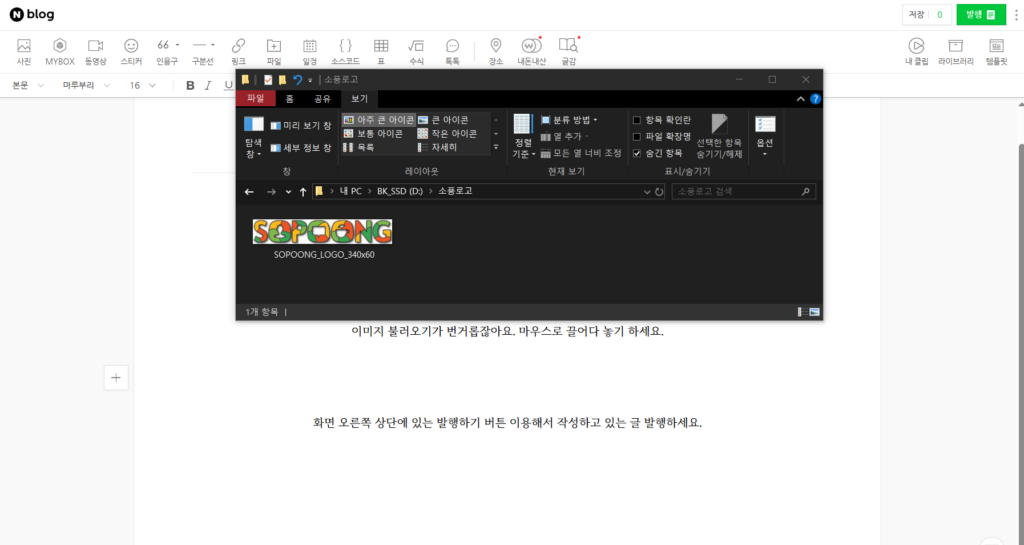
Task: Open 내 클립 in the right toolbar
Action: (916, 52)
